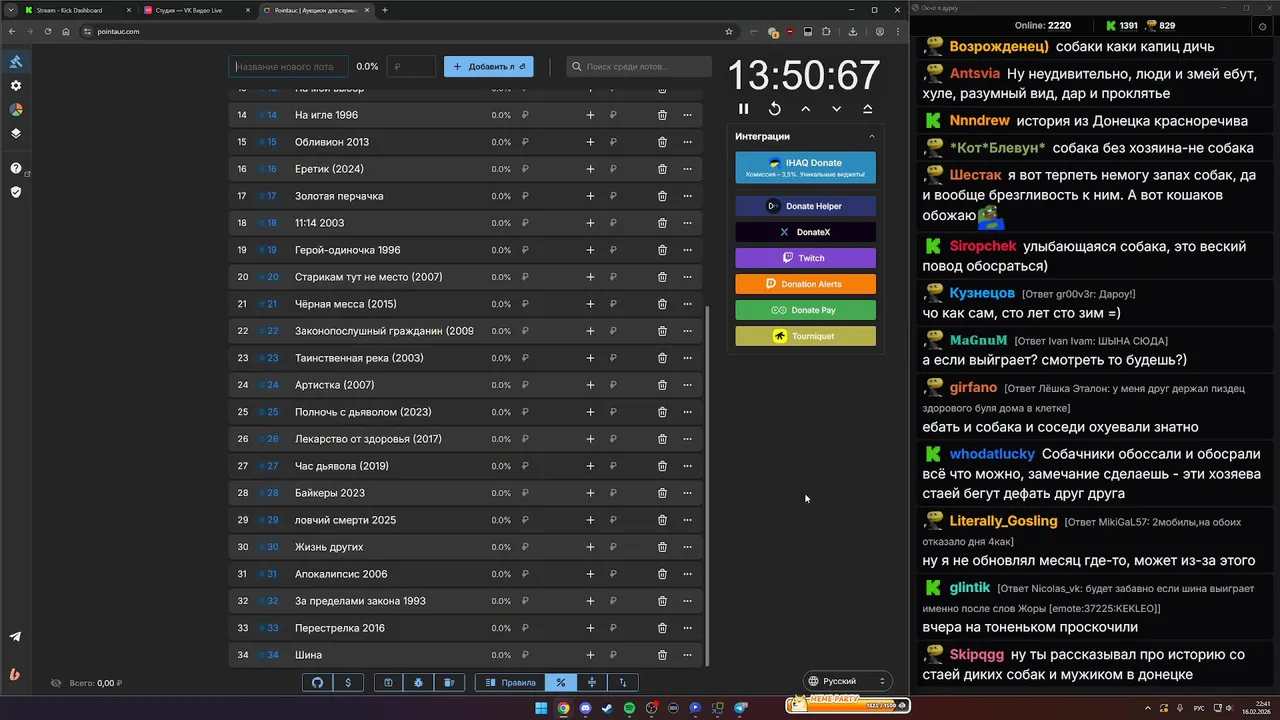
Task: Click the Добавить лот button
Action: [x=489, y=66]
